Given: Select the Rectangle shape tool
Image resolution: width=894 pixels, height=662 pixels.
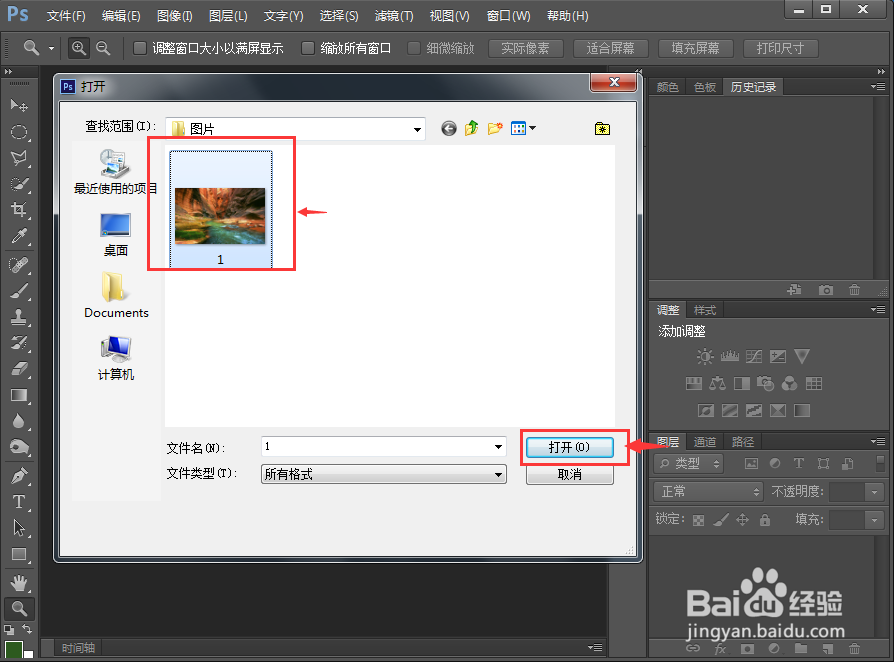Looking at the screenshot, I should (19, 554).
